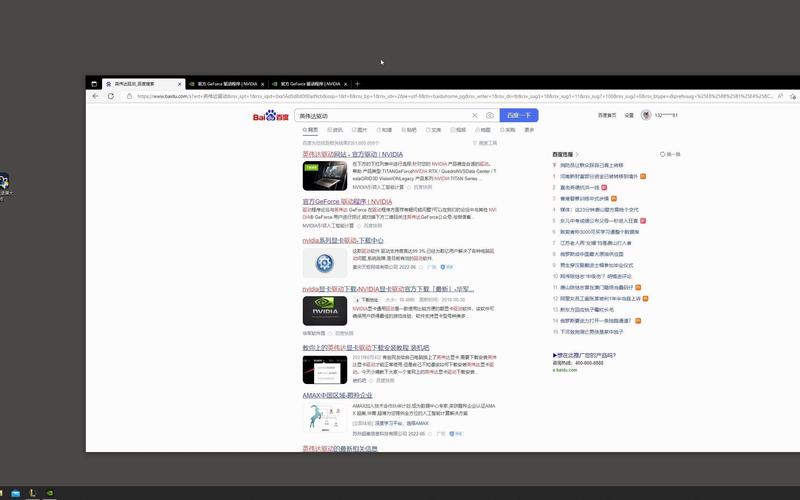The image size is (800, 500).
Task: Go back with the browser back arrow
Action: pyautogui.click(x=95, y=96)
